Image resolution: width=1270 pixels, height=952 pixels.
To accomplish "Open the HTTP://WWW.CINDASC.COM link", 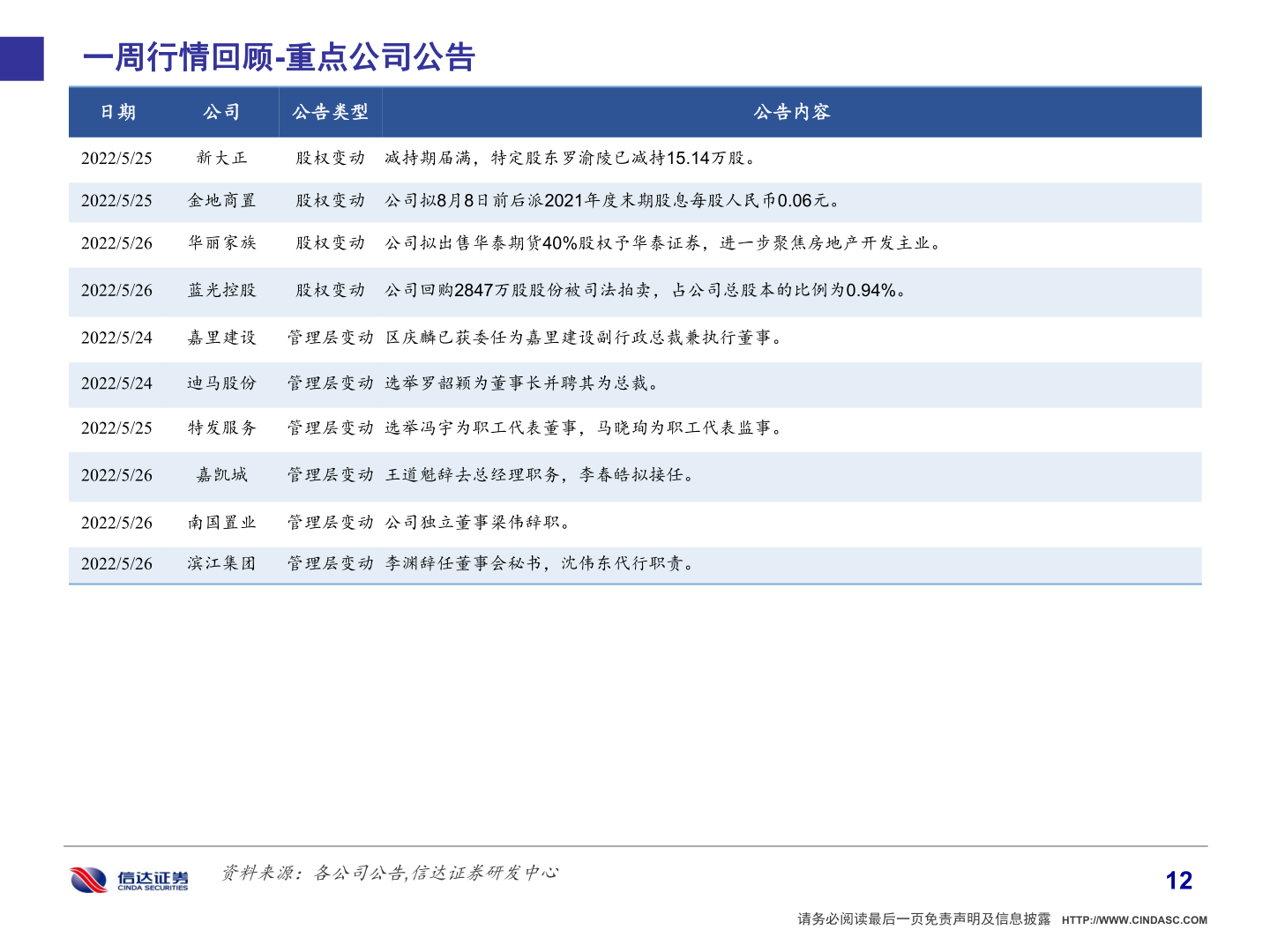I will (x=1134, y=920).
